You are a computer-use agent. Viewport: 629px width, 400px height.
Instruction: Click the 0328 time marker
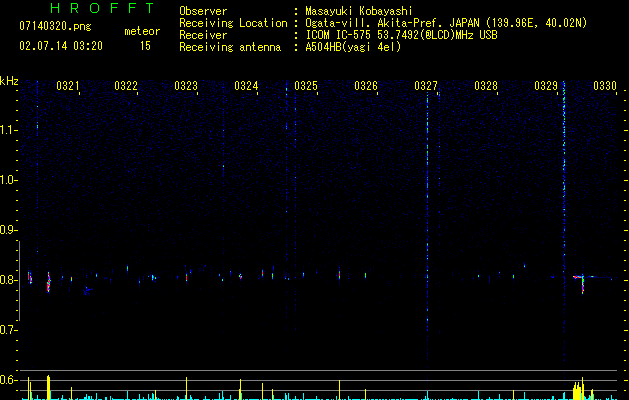pos(486,85)
